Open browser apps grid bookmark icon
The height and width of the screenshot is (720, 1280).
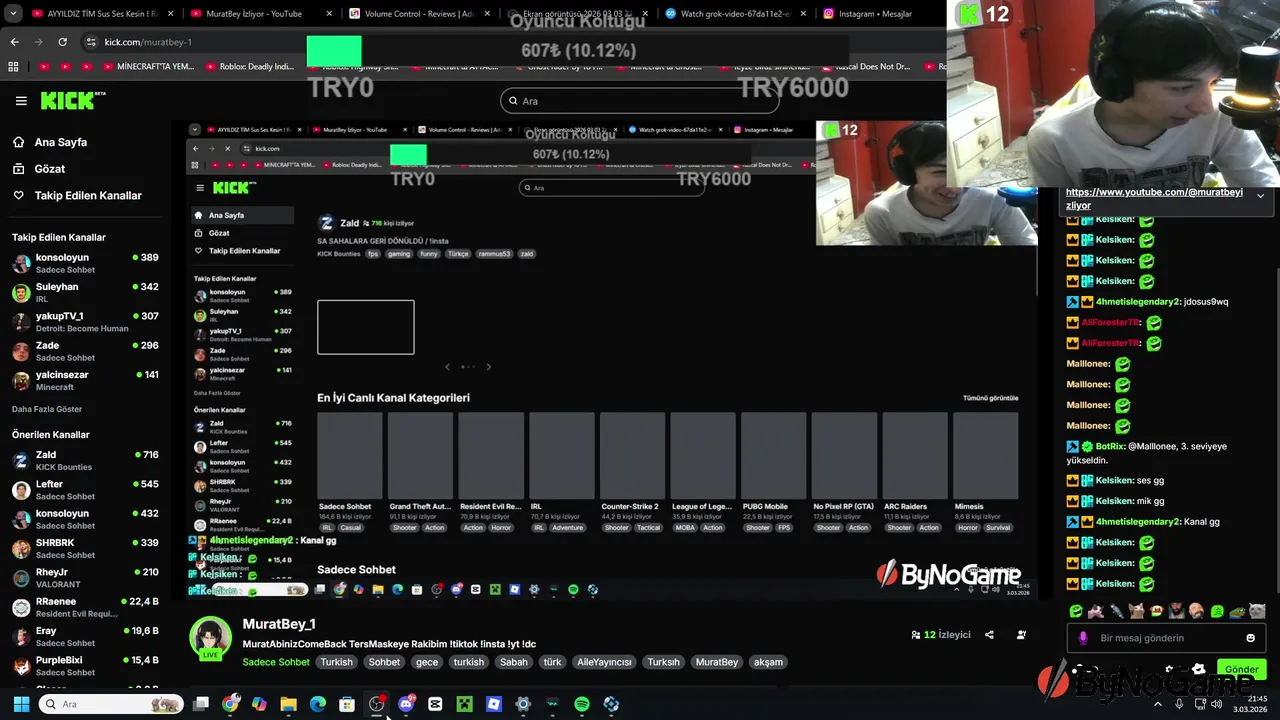pos(13,67)
